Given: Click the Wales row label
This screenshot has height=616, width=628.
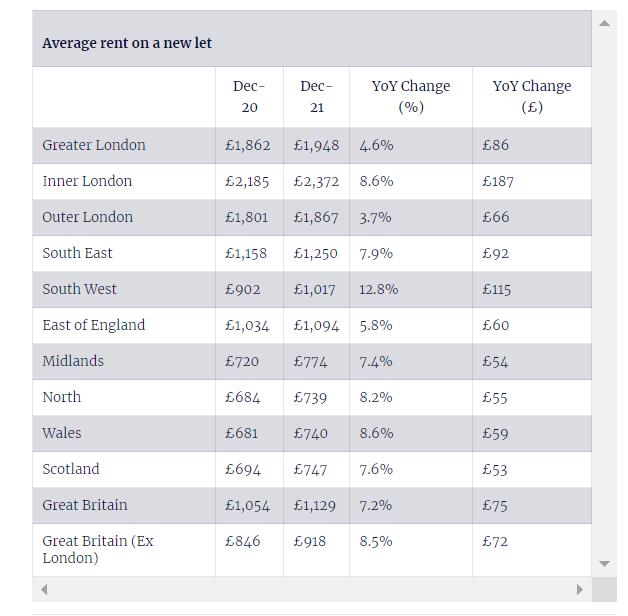Looking at the screenshot, I should [x=62, y=433].
